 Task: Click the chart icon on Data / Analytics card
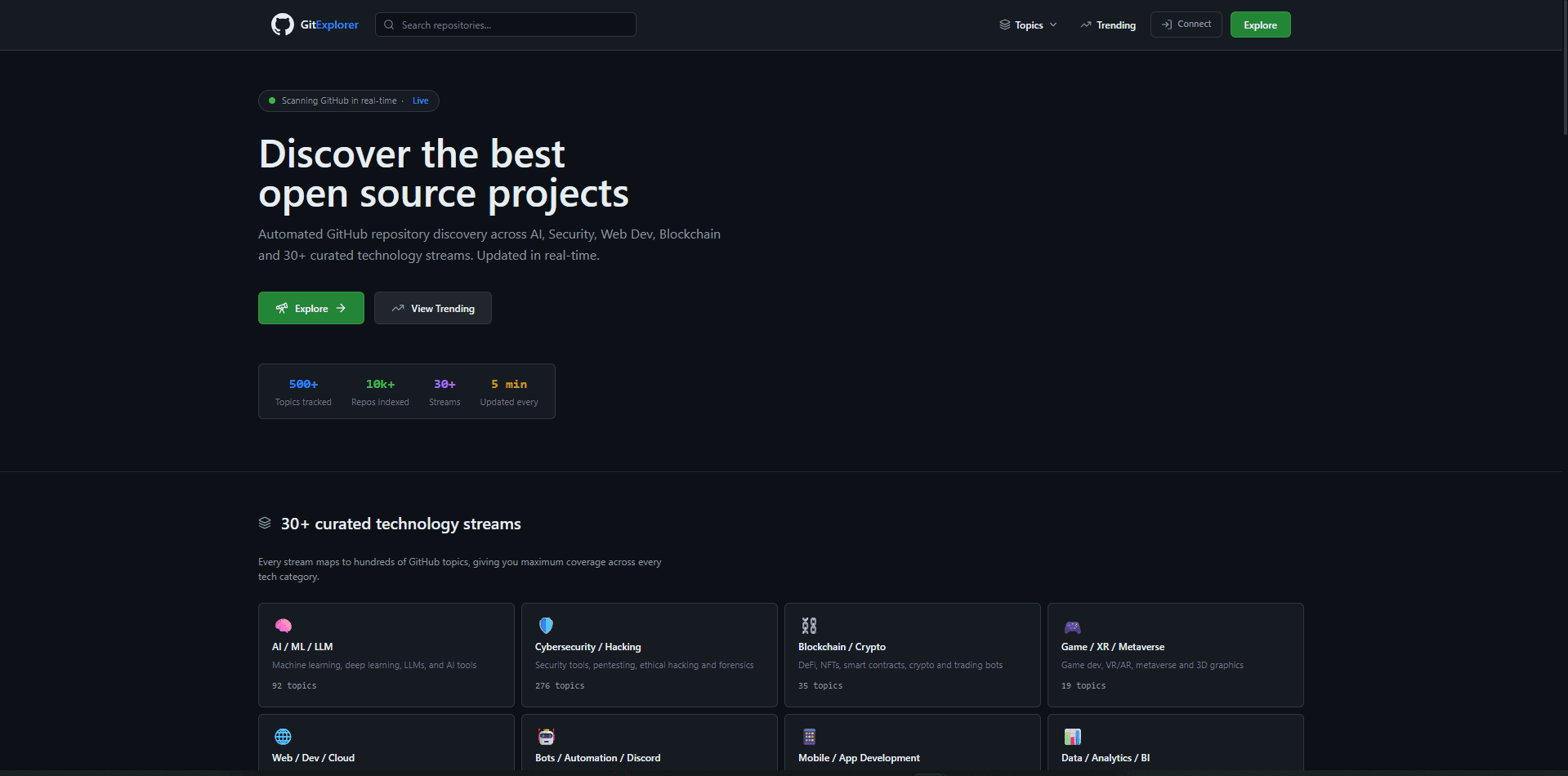coord(1072,737)
